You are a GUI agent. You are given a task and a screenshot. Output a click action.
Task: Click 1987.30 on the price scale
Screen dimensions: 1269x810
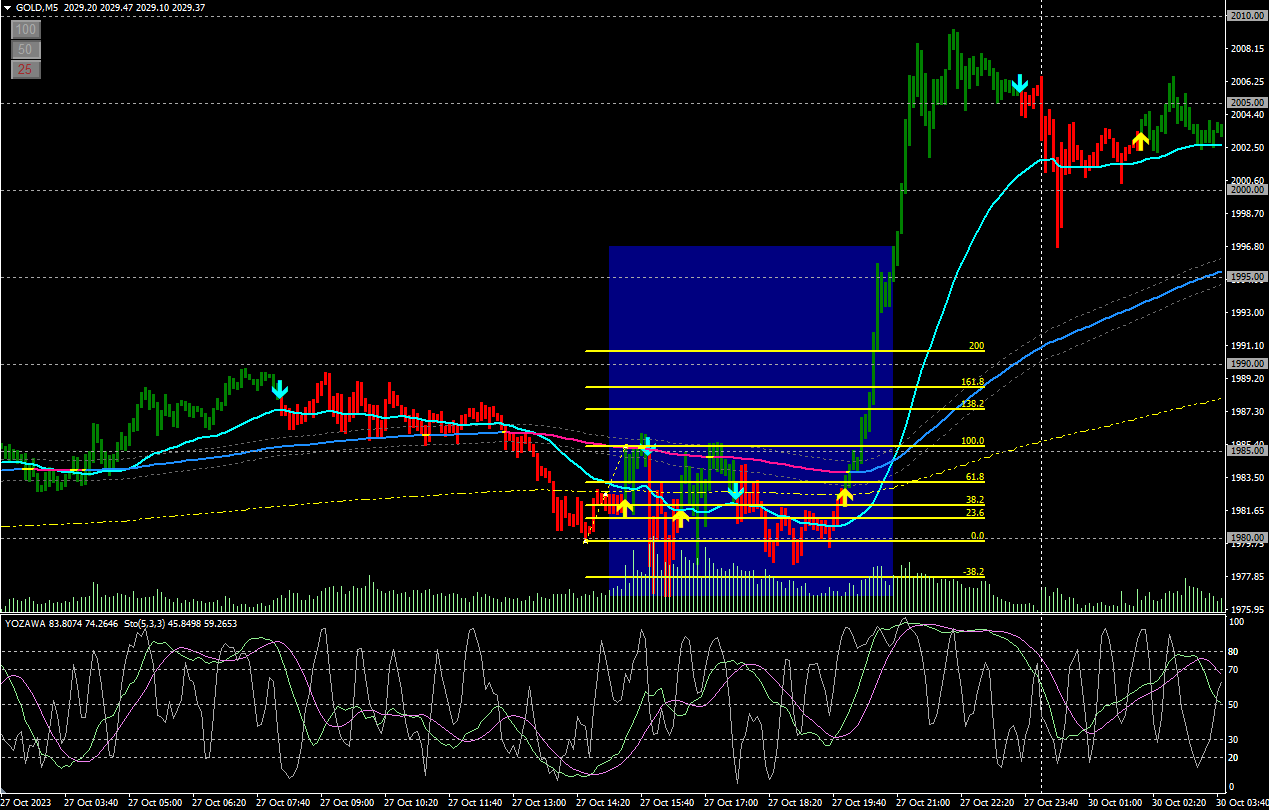point(1247,411)
